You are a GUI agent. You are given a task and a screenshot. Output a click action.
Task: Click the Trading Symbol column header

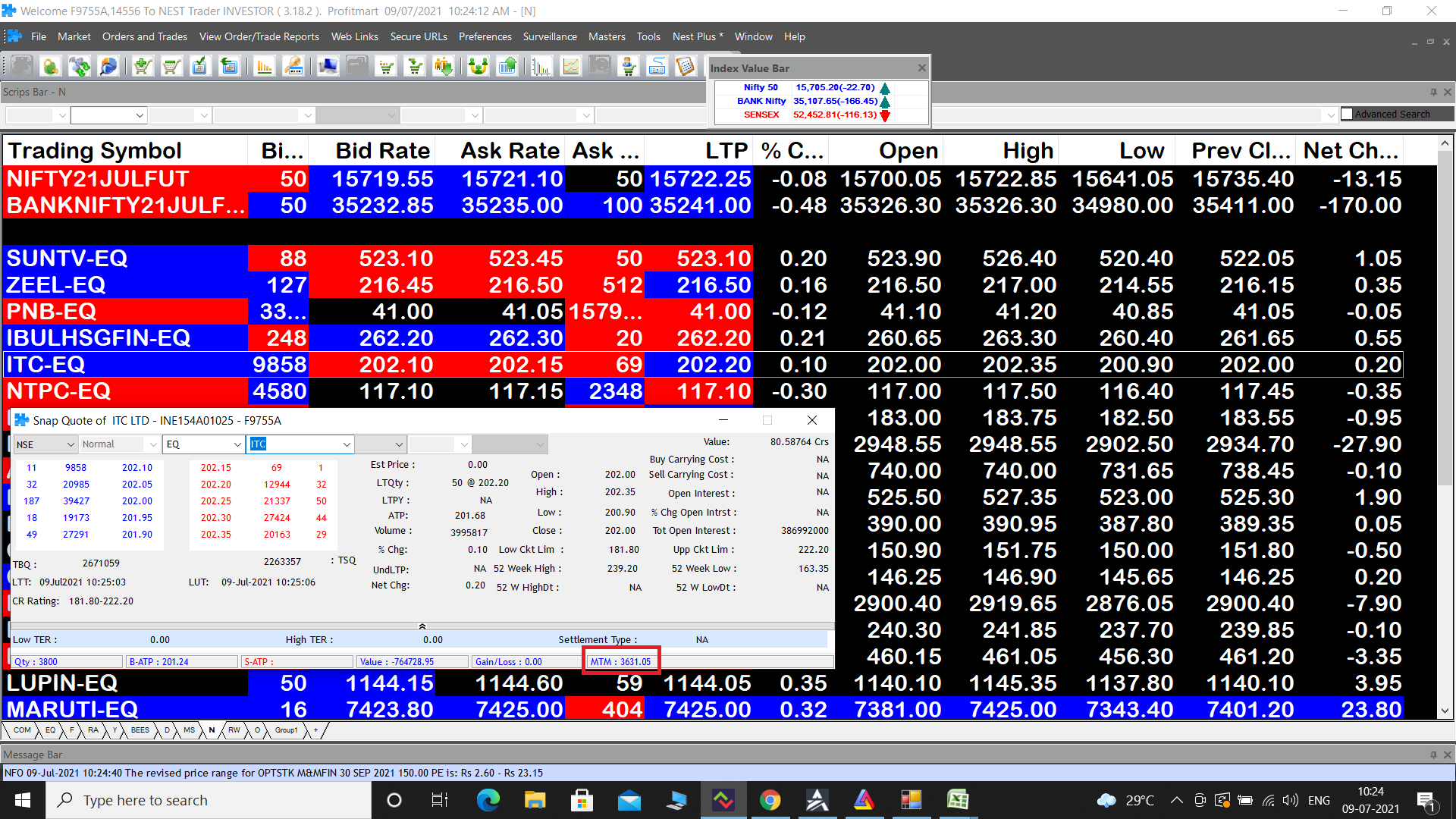click(x=125, y=151)
